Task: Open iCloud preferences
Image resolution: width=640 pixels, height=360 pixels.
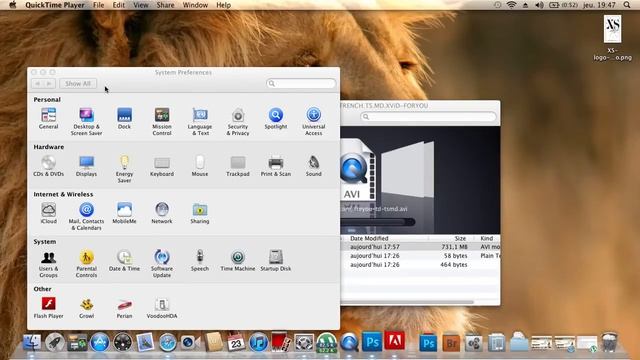Action: coord(48,213)
